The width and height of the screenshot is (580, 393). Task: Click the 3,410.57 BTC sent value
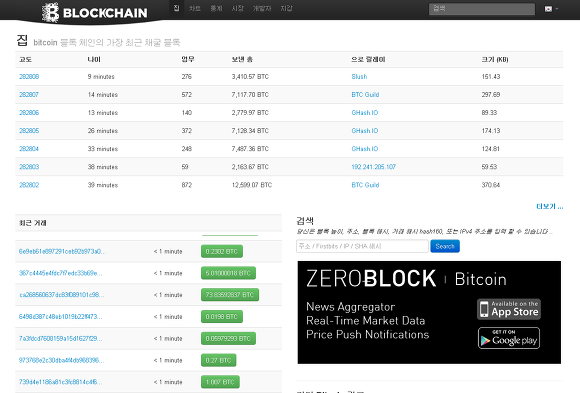250,77
